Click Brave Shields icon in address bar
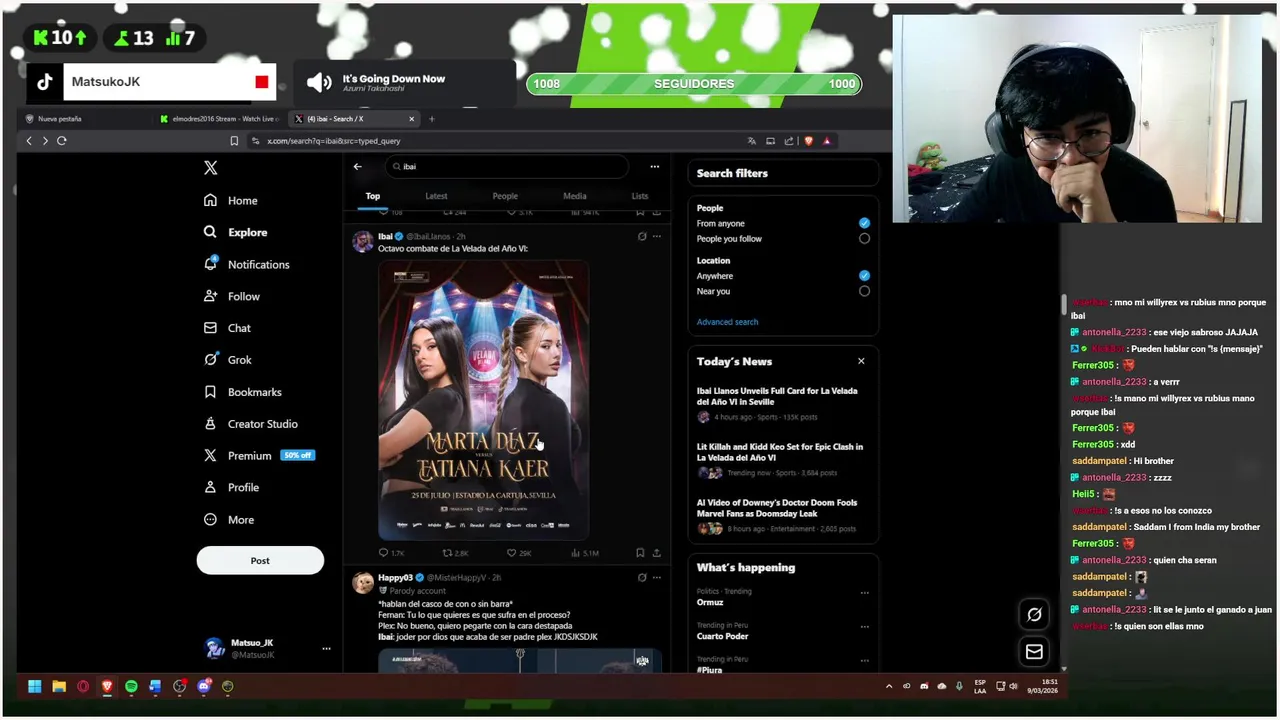Screen dimensions: 1280x720 pos(809,141)
